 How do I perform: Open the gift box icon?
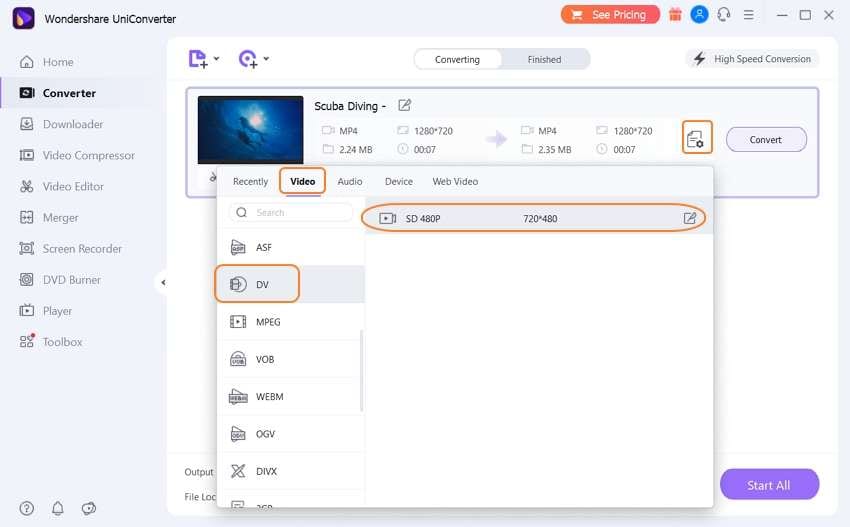click(675, 15)
